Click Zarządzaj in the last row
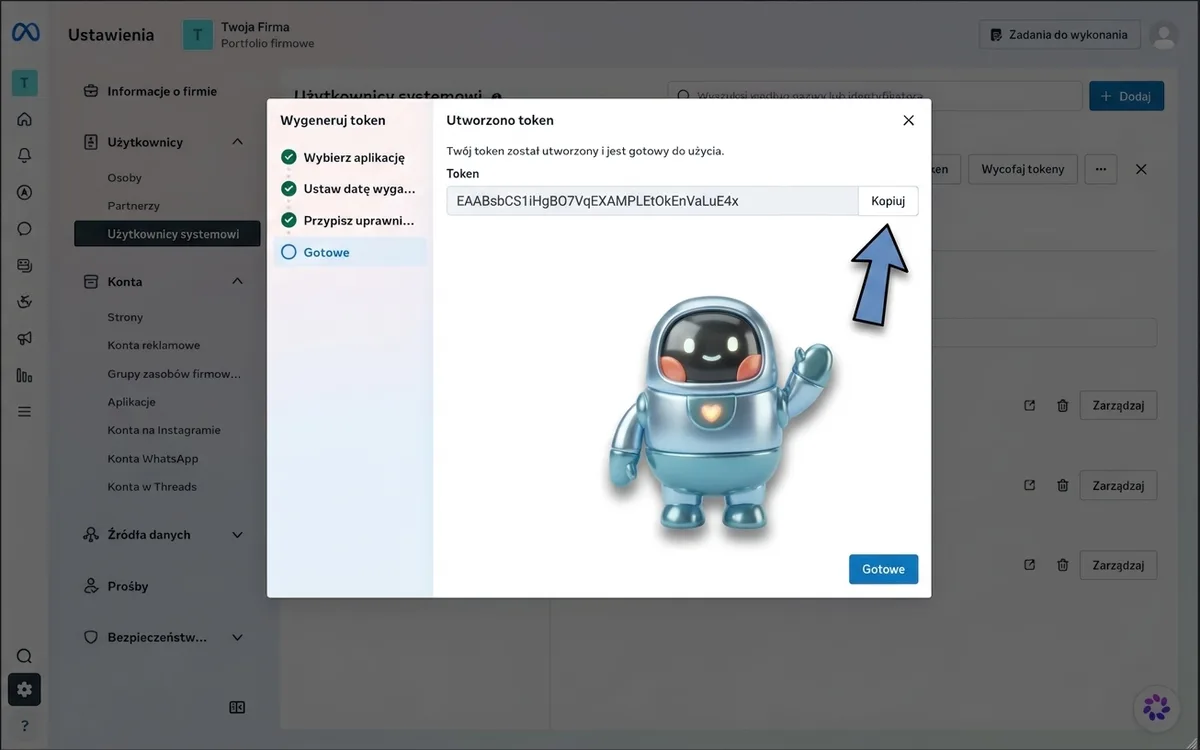The width and height of the screenshot is (1200, 750). [x=1118, y=565]
